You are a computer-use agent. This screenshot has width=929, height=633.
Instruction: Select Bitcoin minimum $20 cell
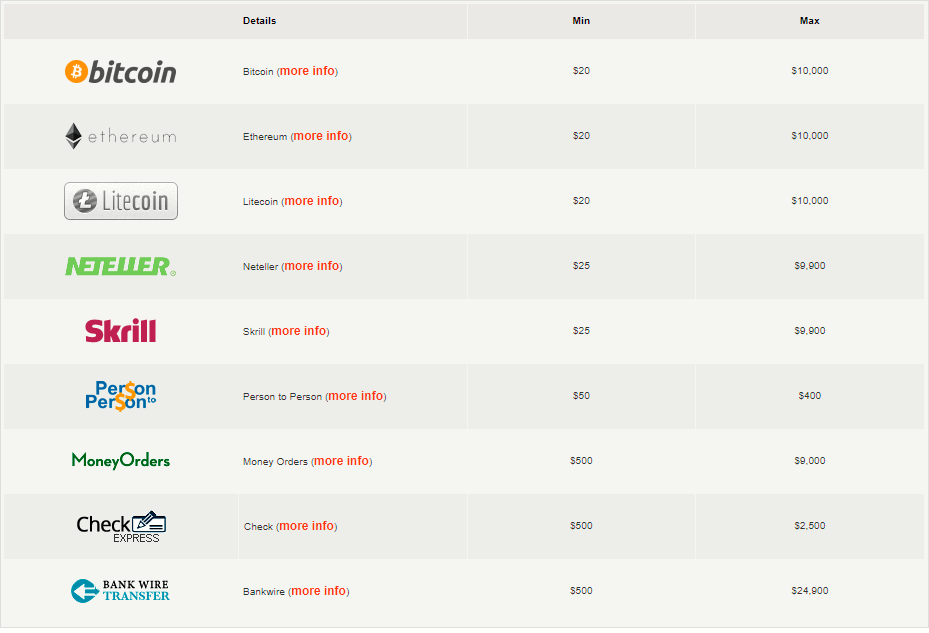point(581,71)
